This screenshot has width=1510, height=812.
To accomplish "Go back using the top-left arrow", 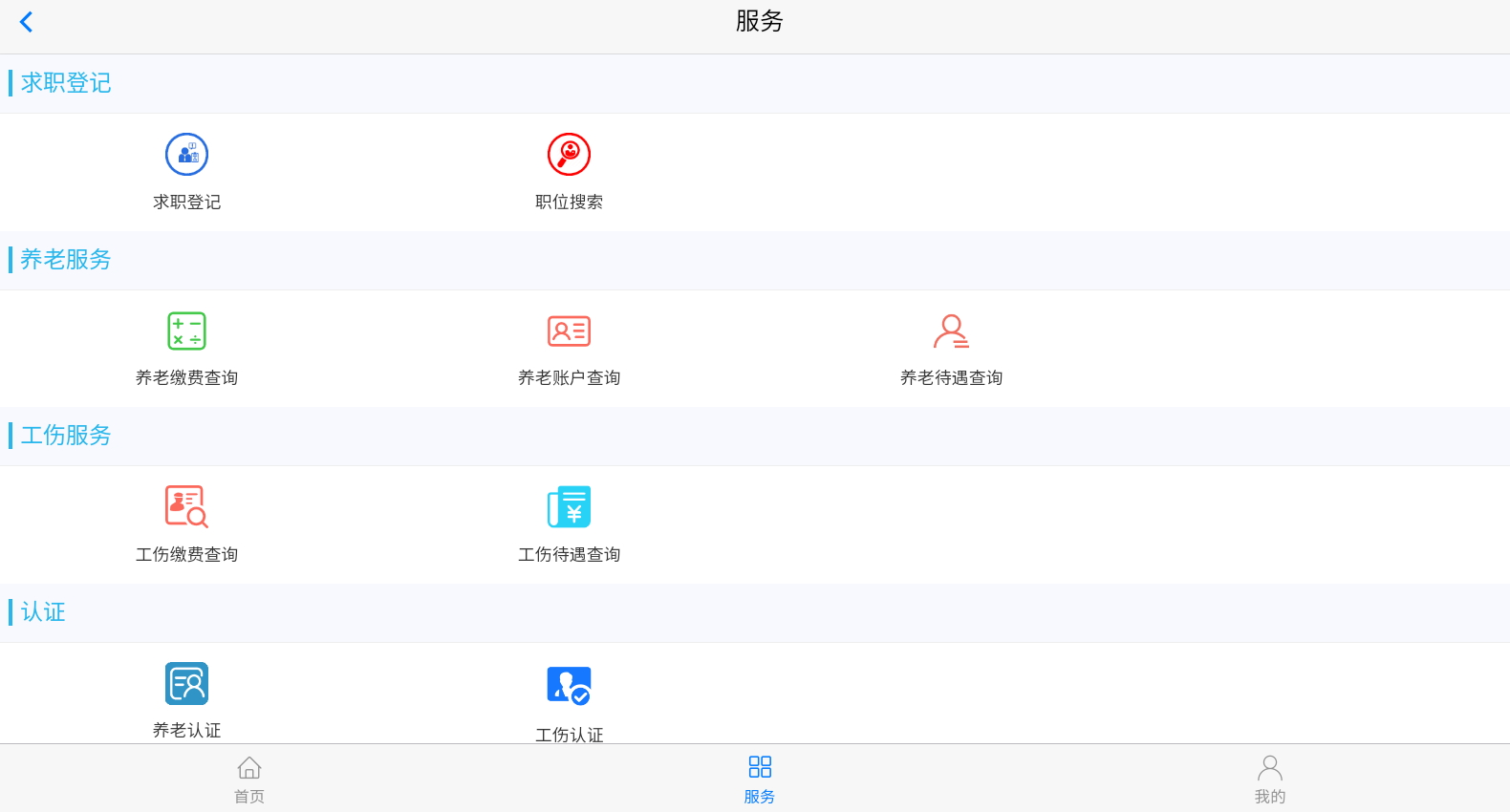I will [27, 22].
